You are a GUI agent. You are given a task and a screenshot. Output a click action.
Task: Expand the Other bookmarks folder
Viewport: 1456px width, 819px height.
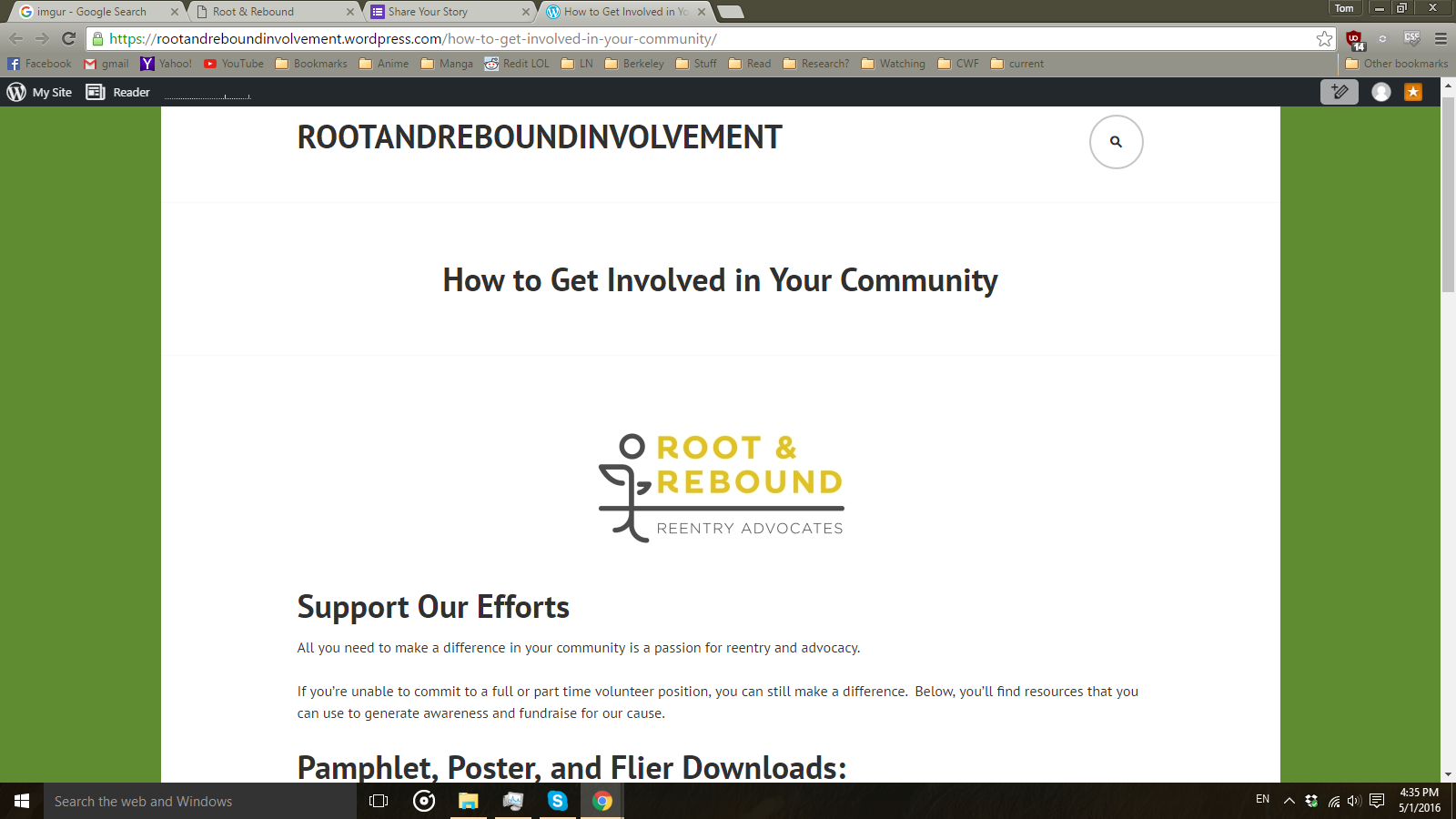coord(1397,64)
